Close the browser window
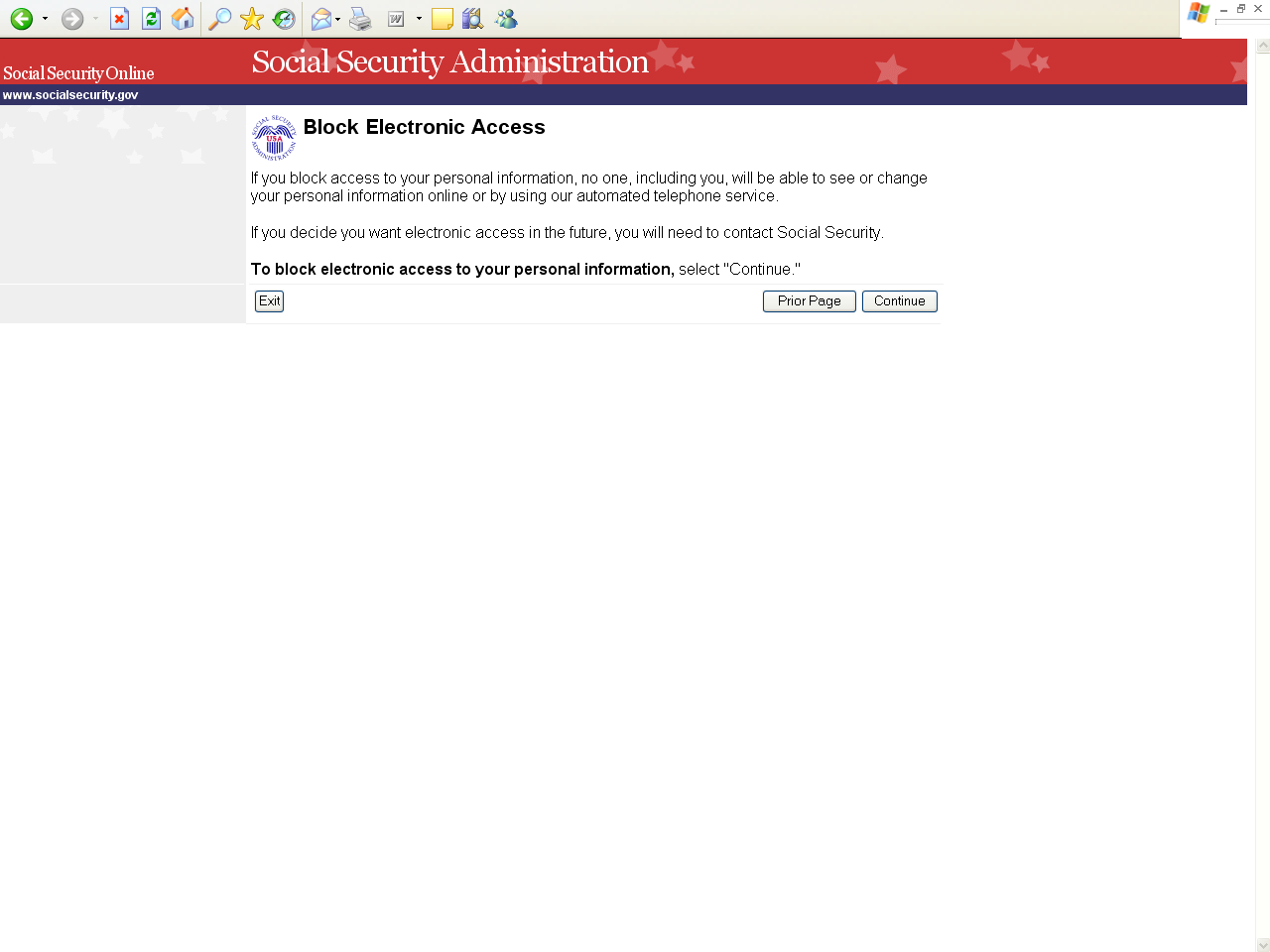Screen dimensions: 1270x952 coord(1258,9)
